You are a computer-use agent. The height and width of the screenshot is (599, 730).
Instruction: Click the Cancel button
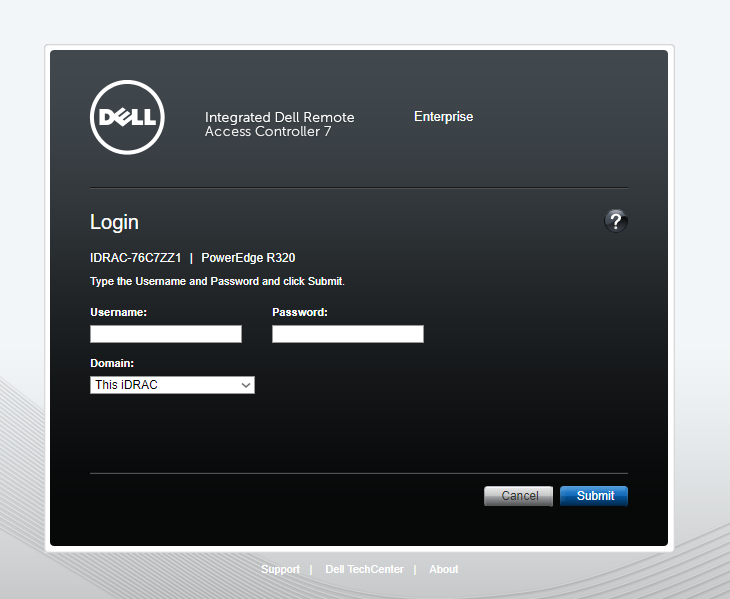click(519, 496)
